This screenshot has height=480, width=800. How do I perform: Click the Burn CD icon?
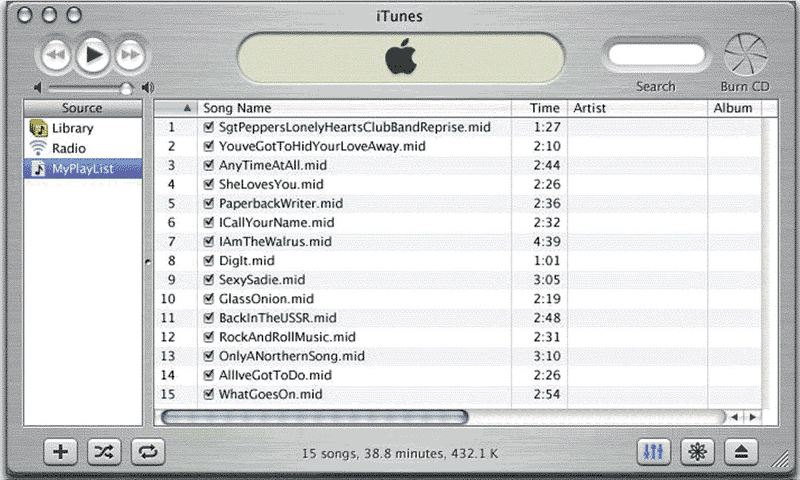[745, 54]
